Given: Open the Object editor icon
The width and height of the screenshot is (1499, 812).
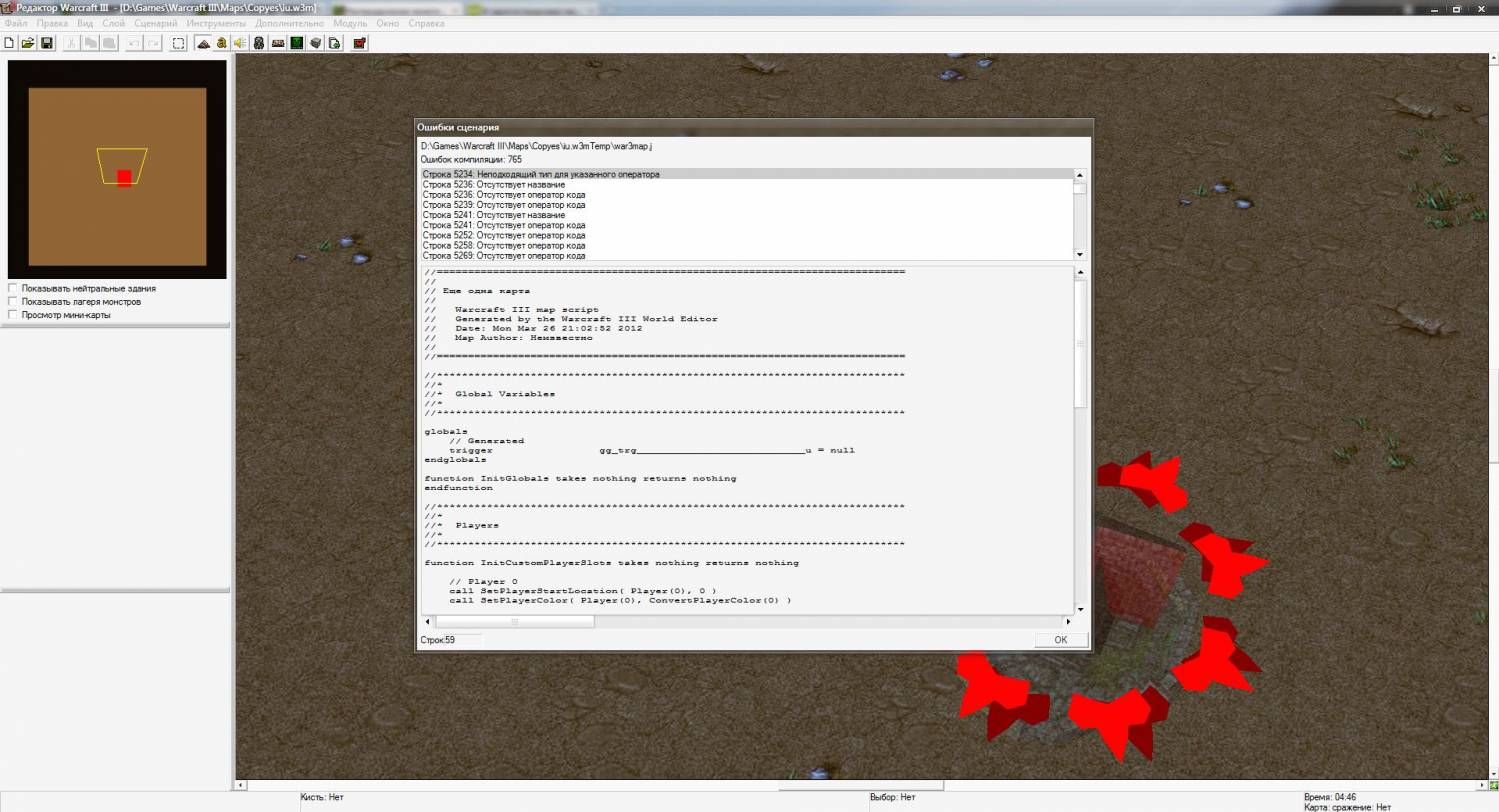Looking at the screenshot, I should (x=259, y=43).
